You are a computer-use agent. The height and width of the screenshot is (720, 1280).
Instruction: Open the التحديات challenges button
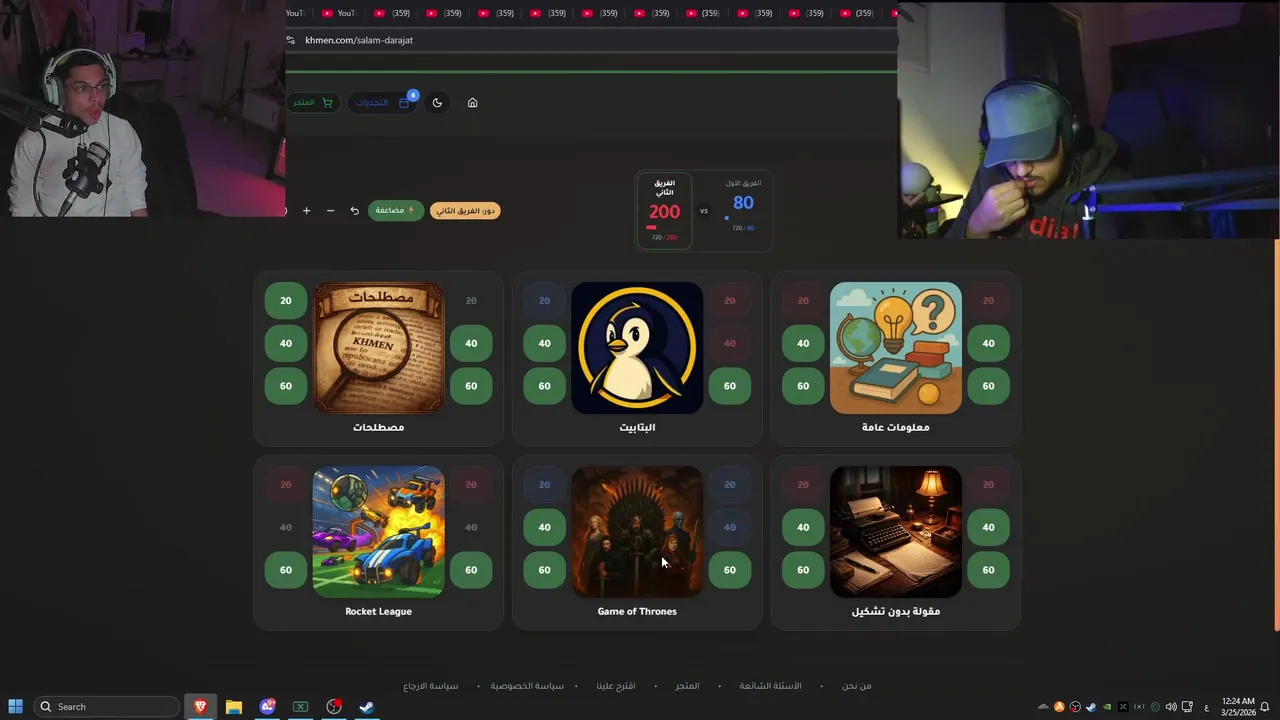383,102
